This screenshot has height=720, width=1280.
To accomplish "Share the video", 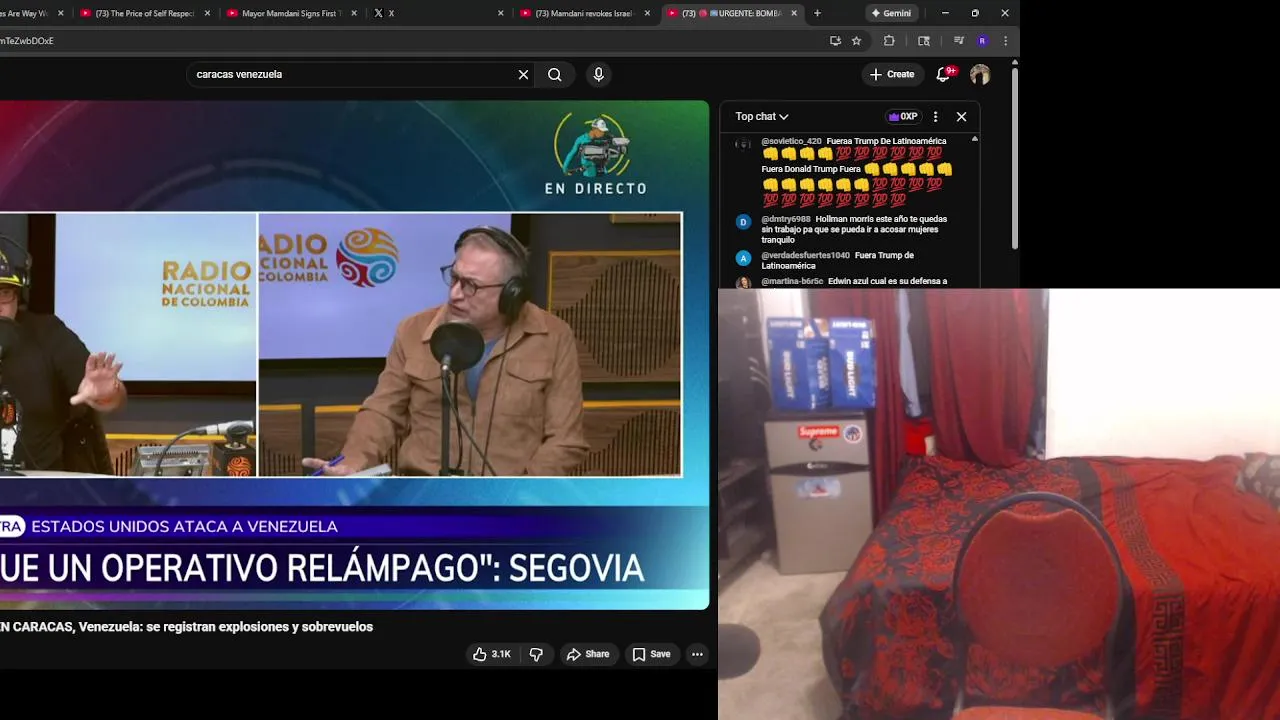I will click(x=588, y=654).
